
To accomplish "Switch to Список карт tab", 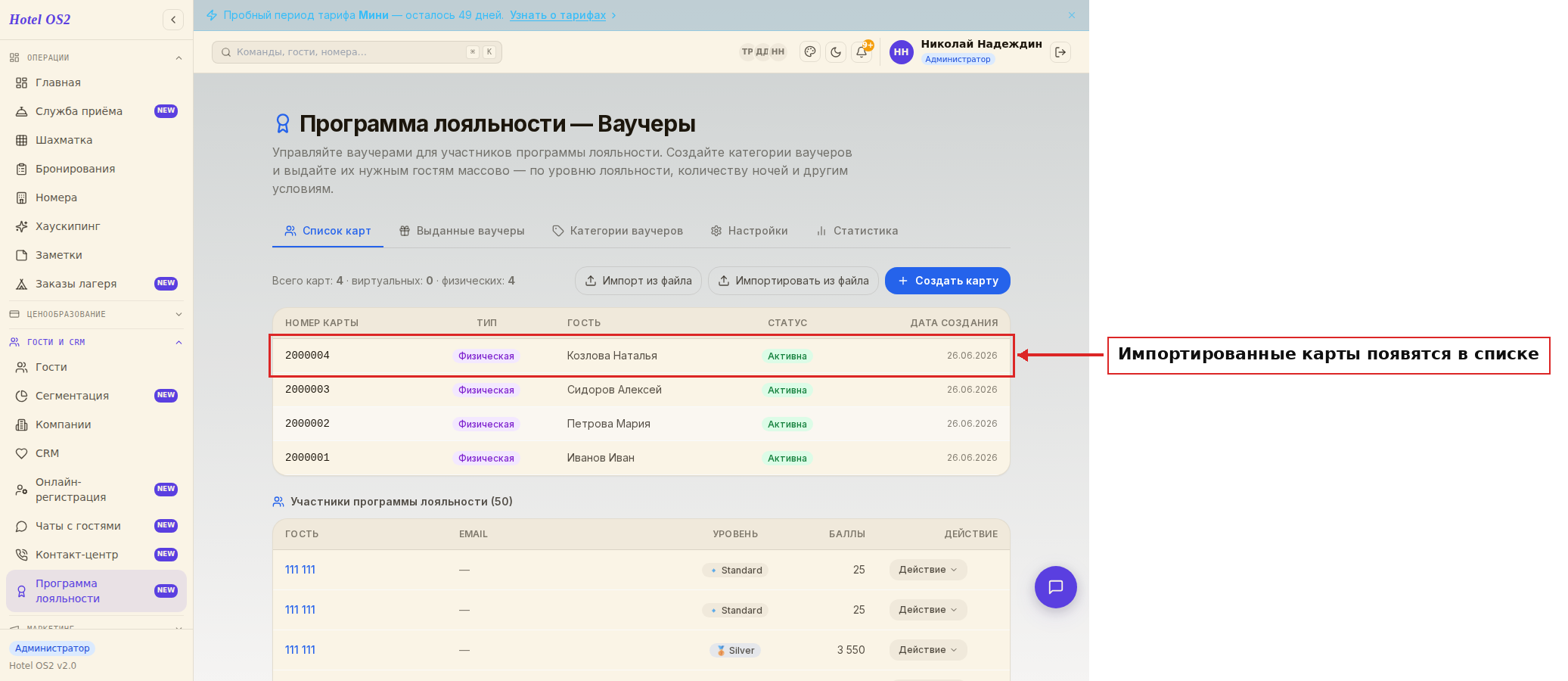I will (328, 231).
